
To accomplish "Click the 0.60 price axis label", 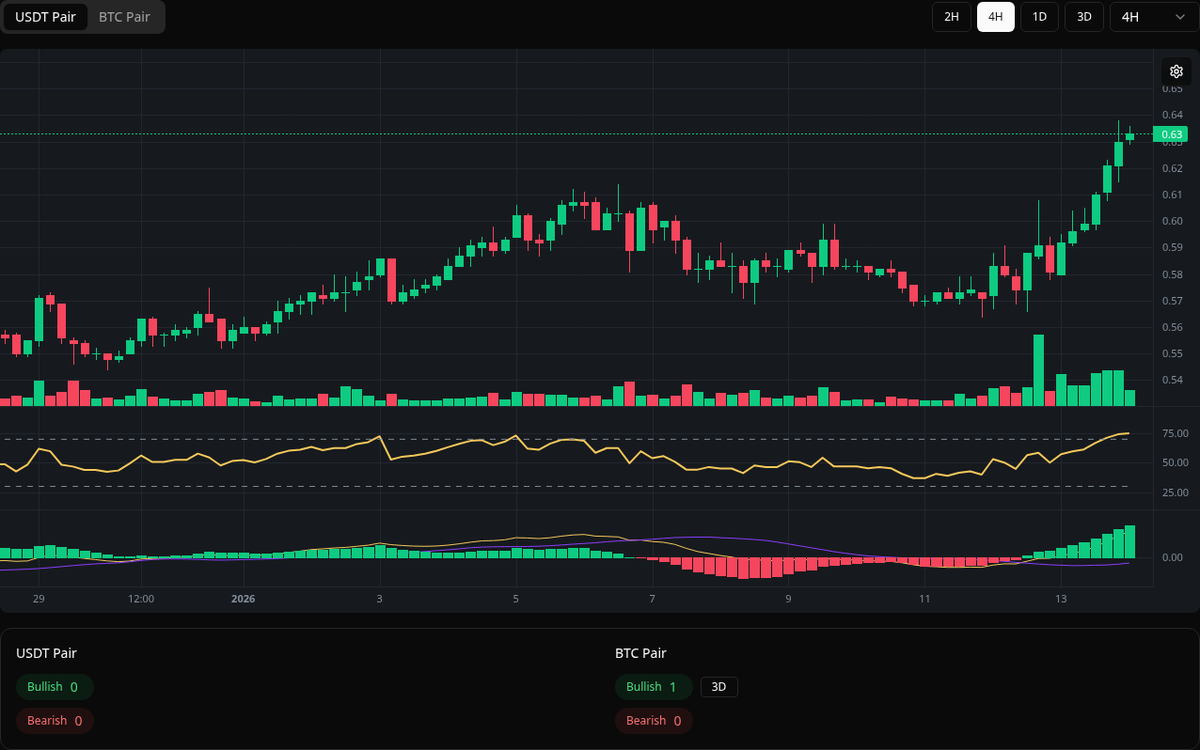I will click(x=1172, y=221).
